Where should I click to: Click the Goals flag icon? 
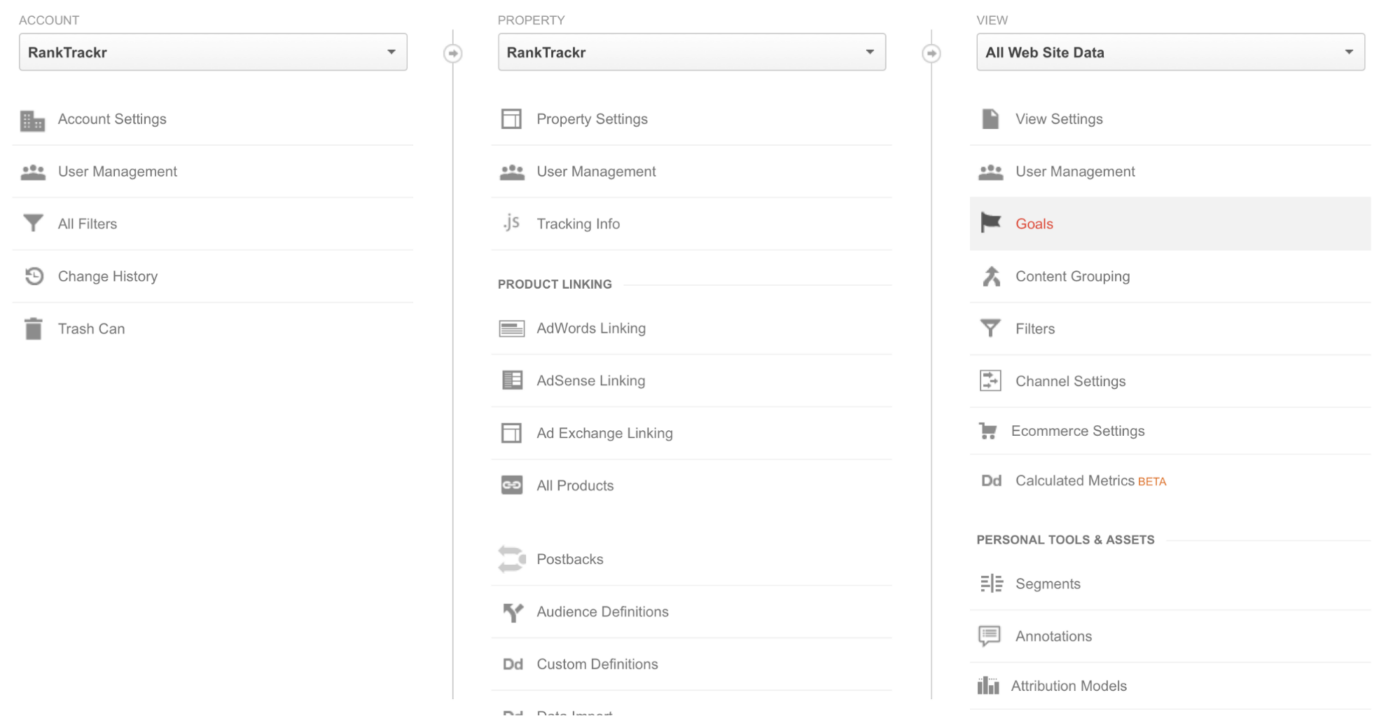click(x=990, y=224)
